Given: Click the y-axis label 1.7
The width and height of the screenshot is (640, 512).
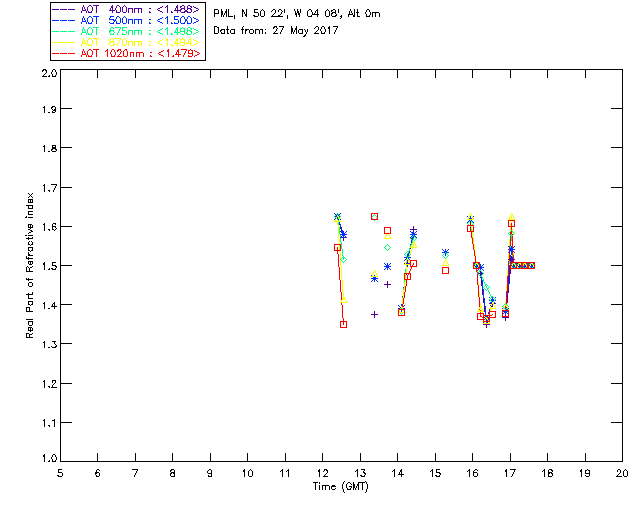Looking at the screenshot, I should [49, 188].
